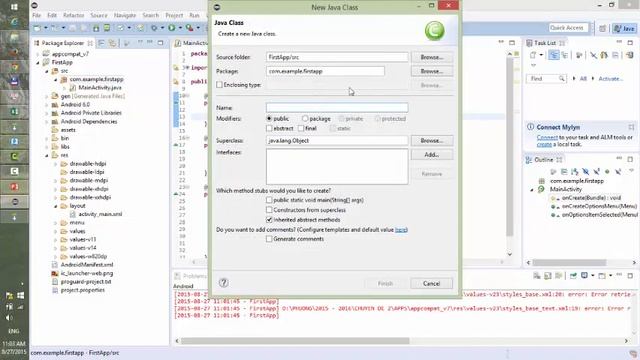
Task: Toggle Link with Editor in Package Explorer
Action: pyautogui.click(x=112, y=43)
